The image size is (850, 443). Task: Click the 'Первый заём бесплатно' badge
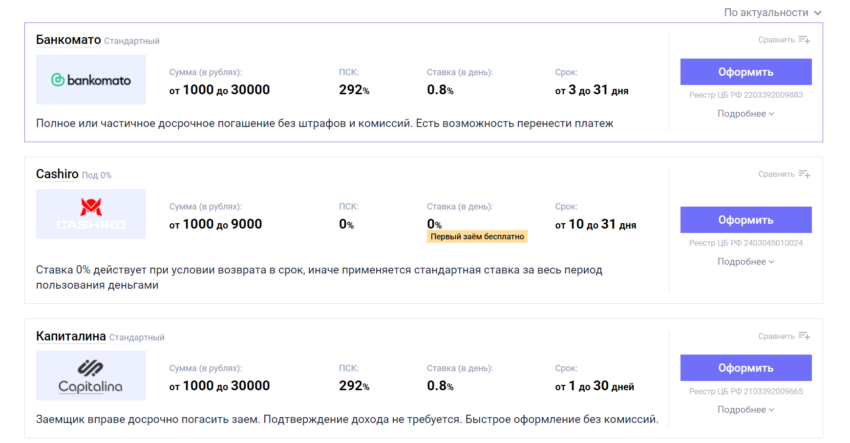point(477,236)
